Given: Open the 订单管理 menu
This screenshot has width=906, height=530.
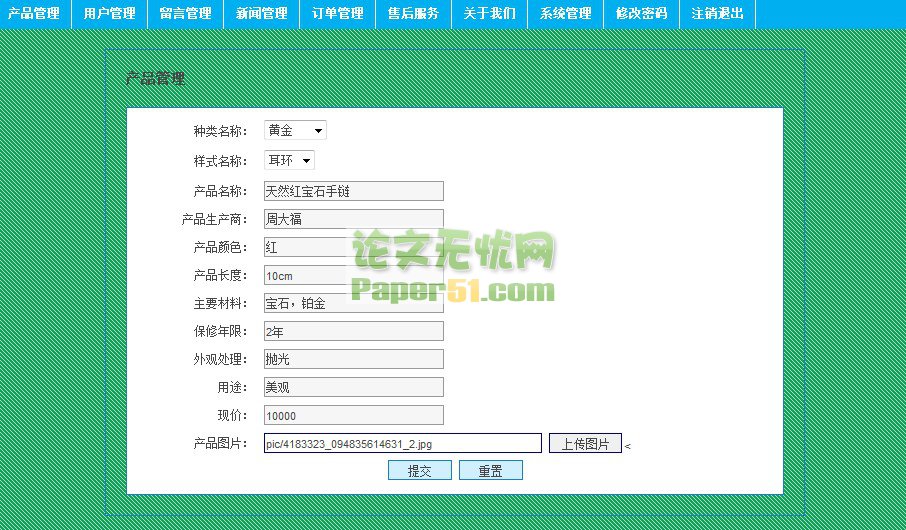Looking at the screenshot, I should (337, 13).
